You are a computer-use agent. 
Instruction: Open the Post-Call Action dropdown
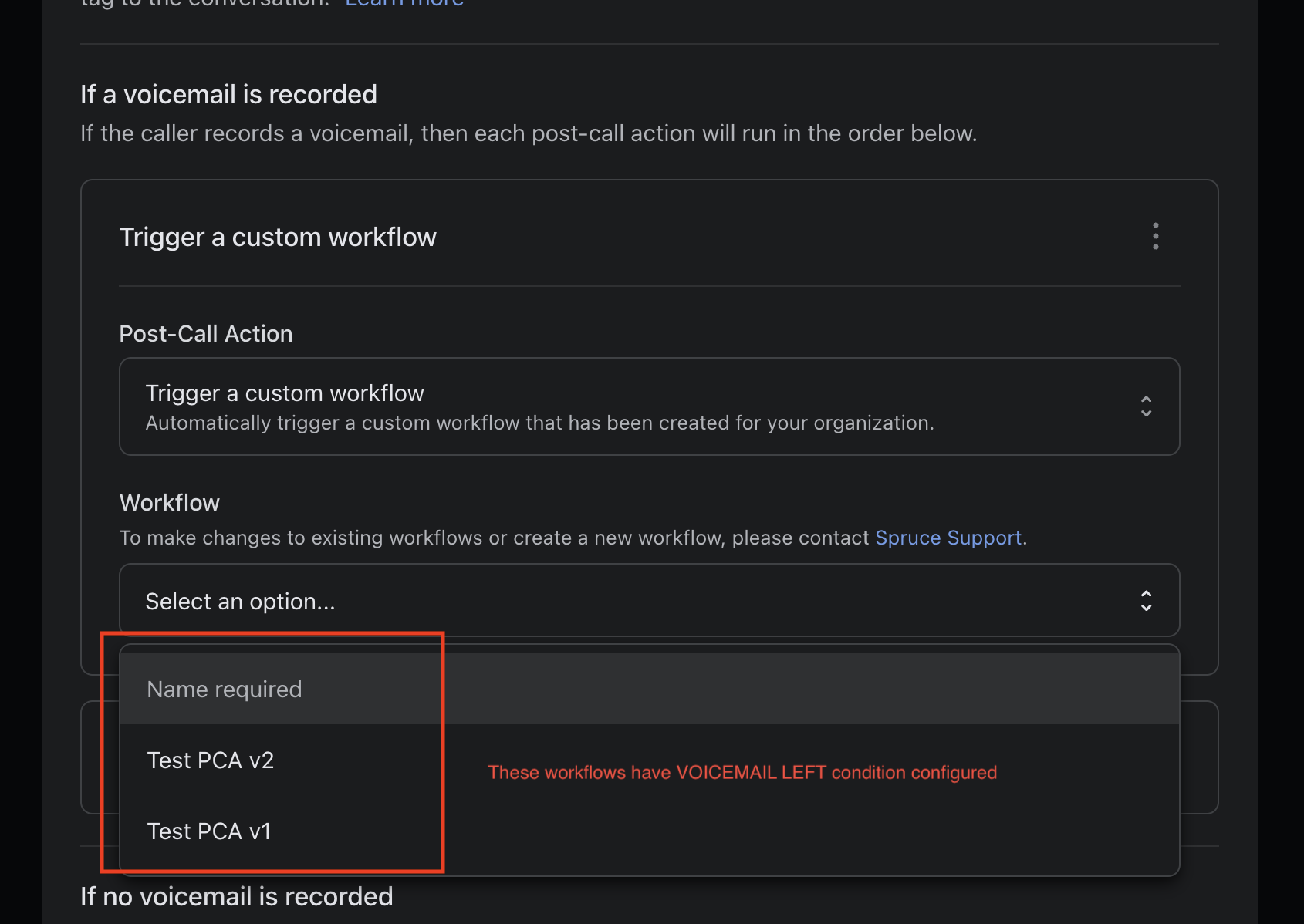point(649,406)
